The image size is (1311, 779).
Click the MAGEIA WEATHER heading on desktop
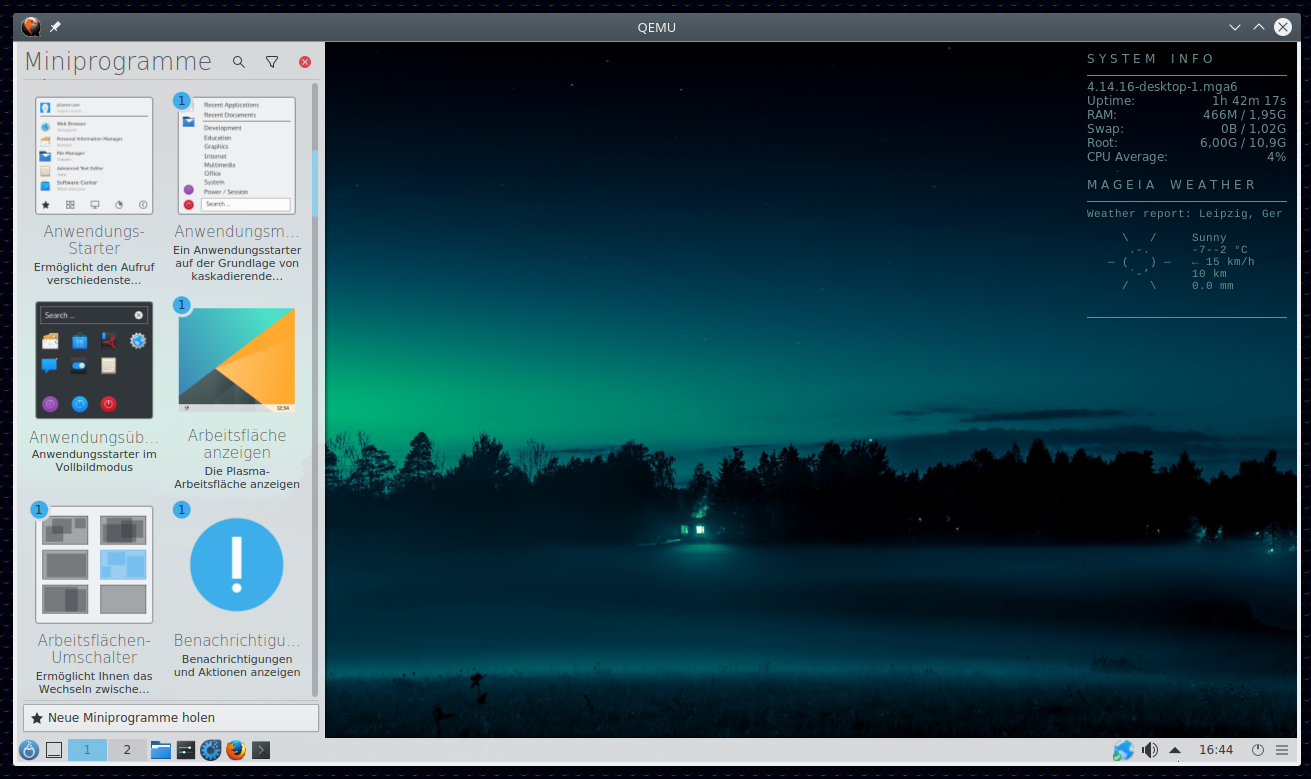[x=1172, y=185]
